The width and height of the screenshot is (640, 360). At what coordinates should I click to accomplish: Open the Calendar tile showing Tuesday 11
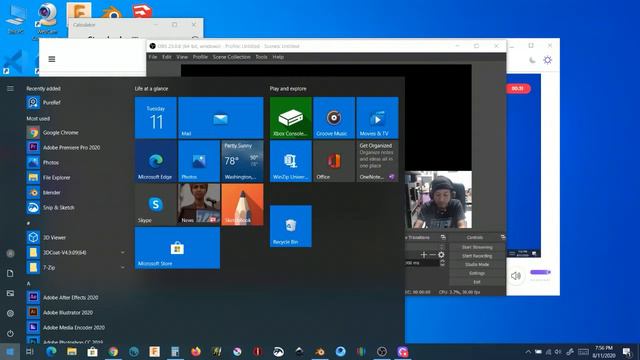click(x=156, y=118)
